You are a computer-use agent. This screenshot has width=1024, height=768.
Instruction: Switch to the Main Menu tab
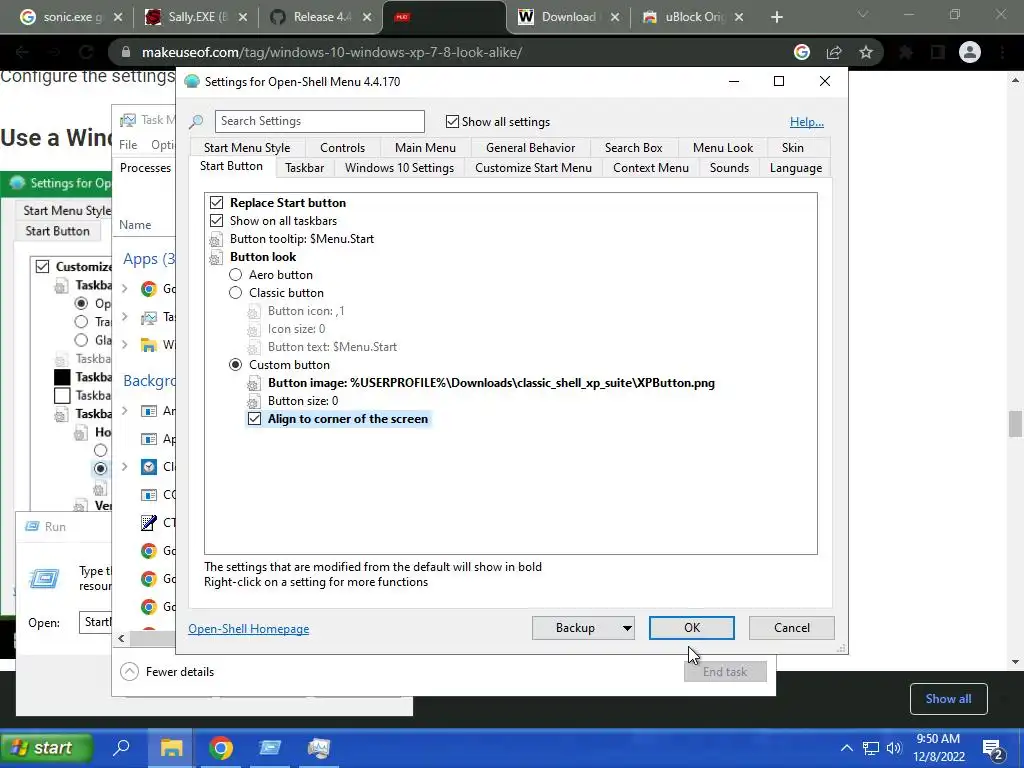point(425,148)
